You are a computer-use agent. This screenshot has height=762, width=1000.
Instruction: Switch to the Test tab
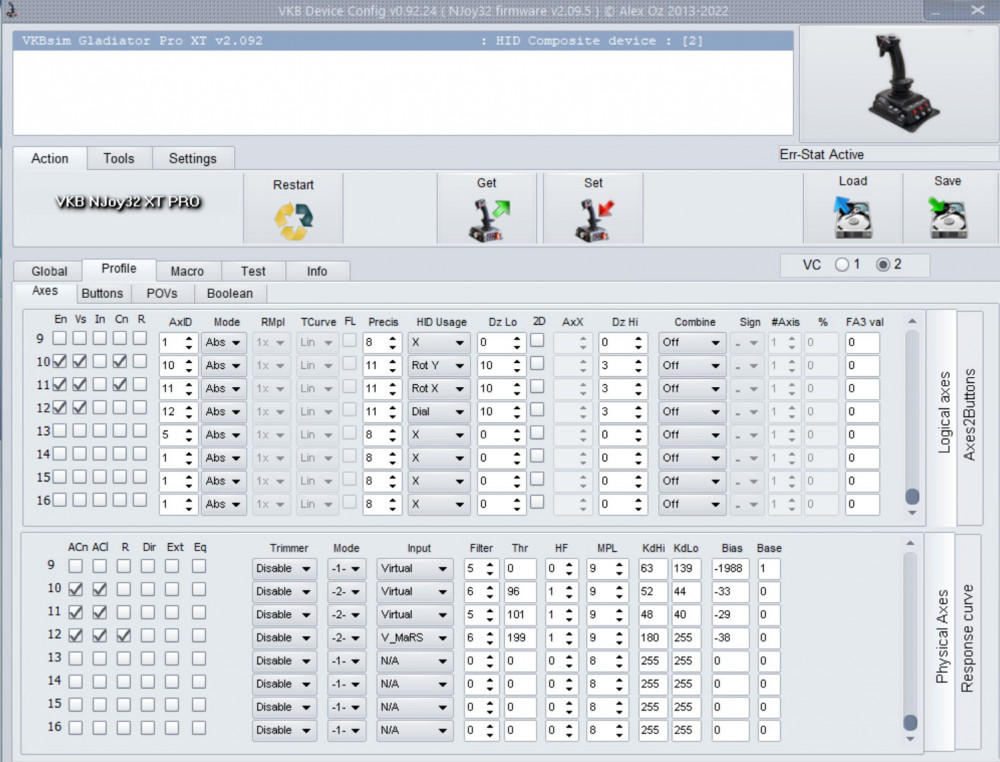[x=253, y=271]
